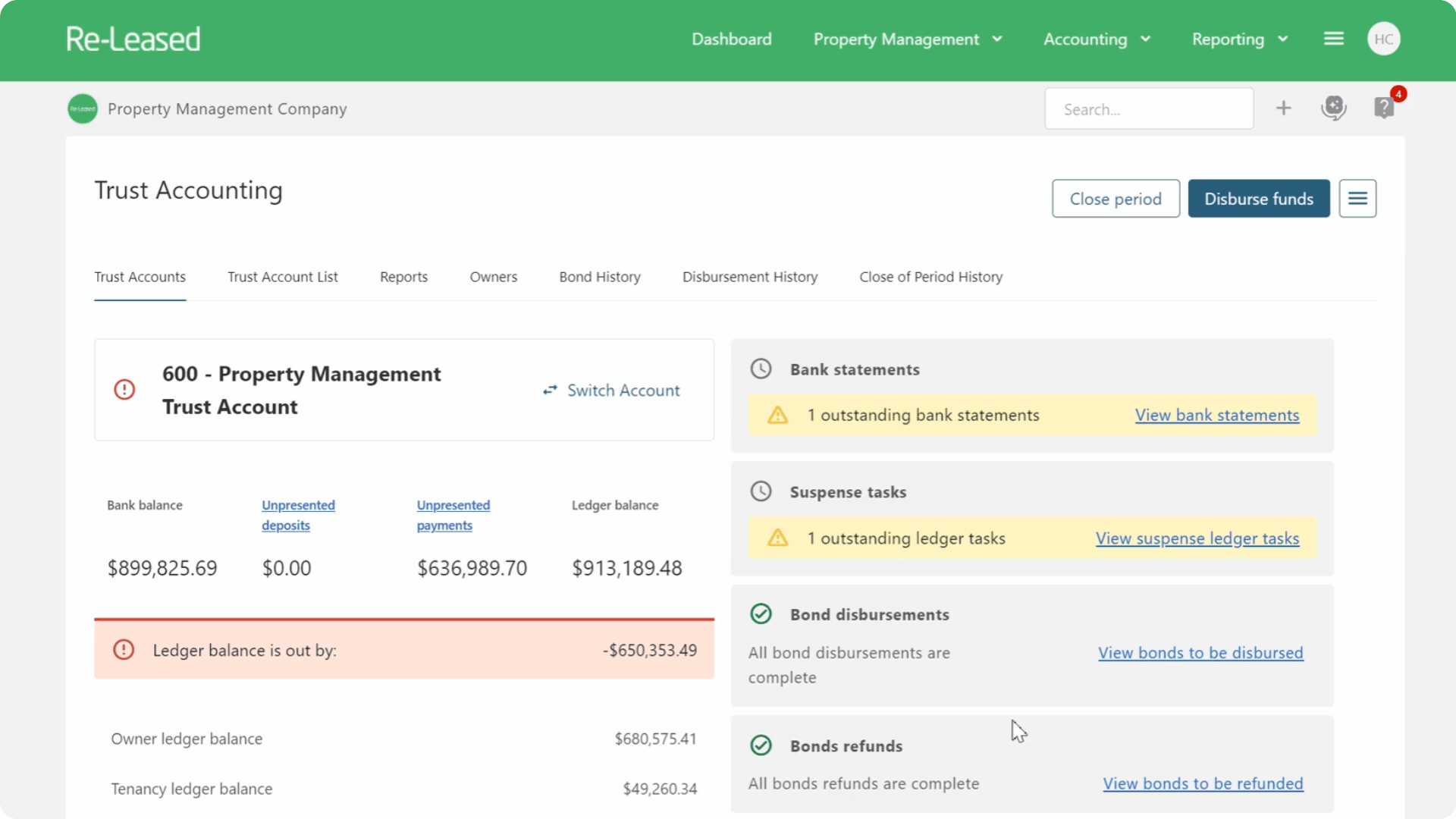Image resolution: width=1456 pixels, height=819 pixels.
Task: Click Switch Account link
Action: click(623, 390)
